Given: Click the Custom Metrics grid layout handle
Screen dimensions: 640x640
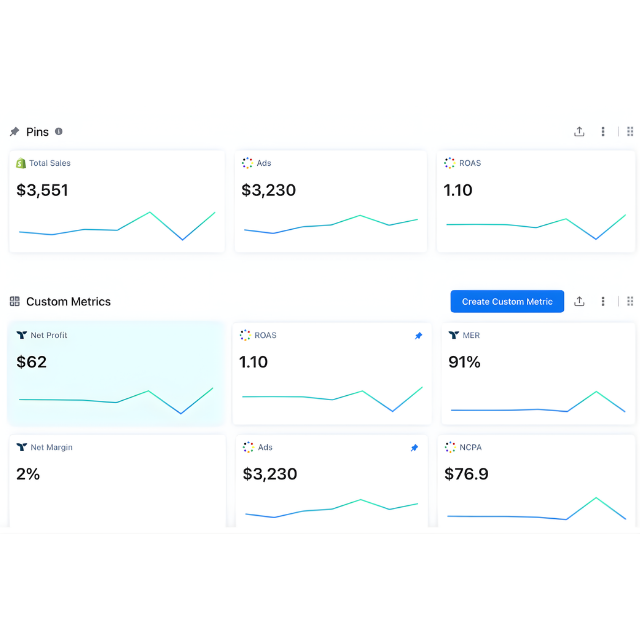Looking at the screenshot, I should [630, 301].
